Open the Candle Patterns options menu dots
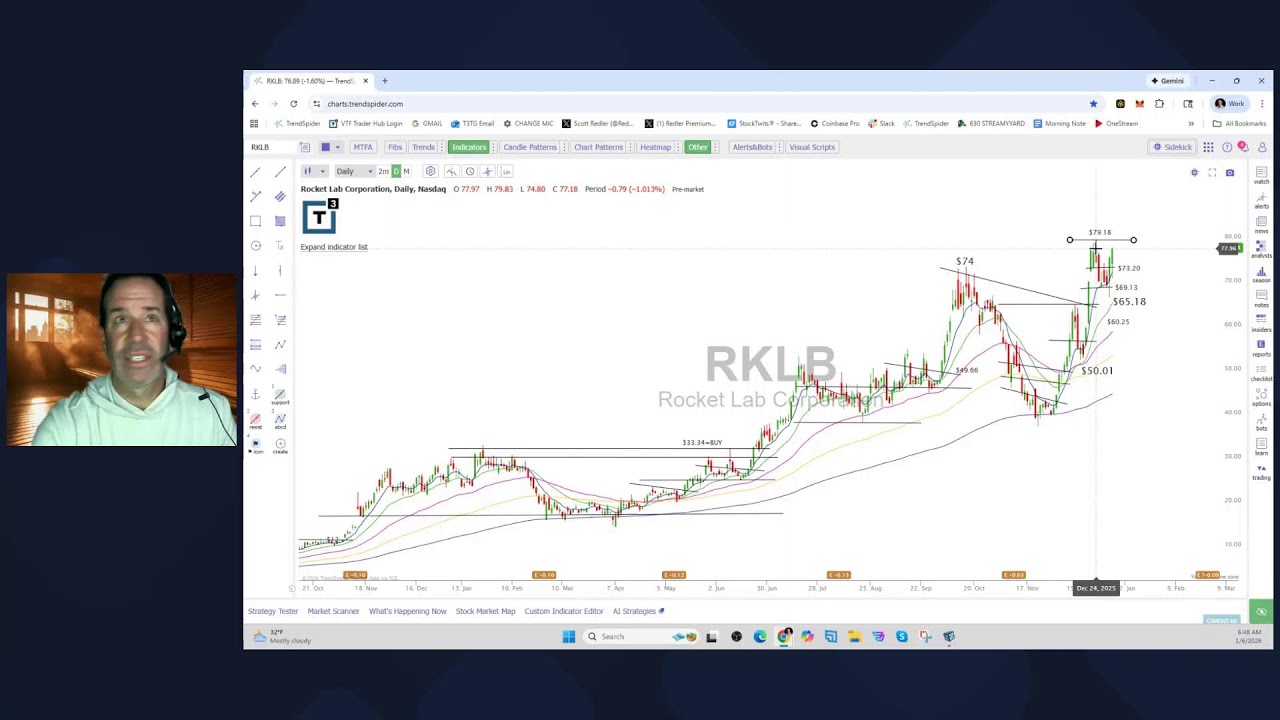Viewport: 1280px width, 720px height. (x=564, y=147)
